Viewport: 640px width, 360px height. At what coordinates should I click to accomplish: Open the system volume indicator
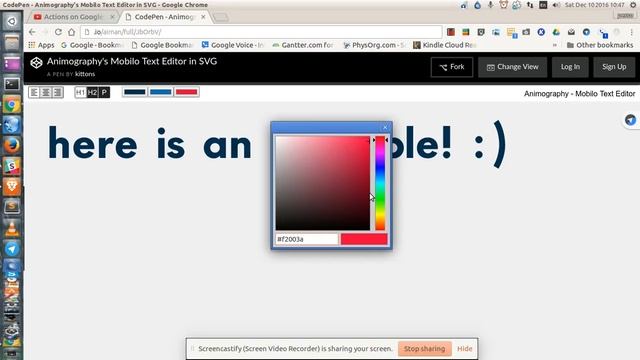[556, 5]
